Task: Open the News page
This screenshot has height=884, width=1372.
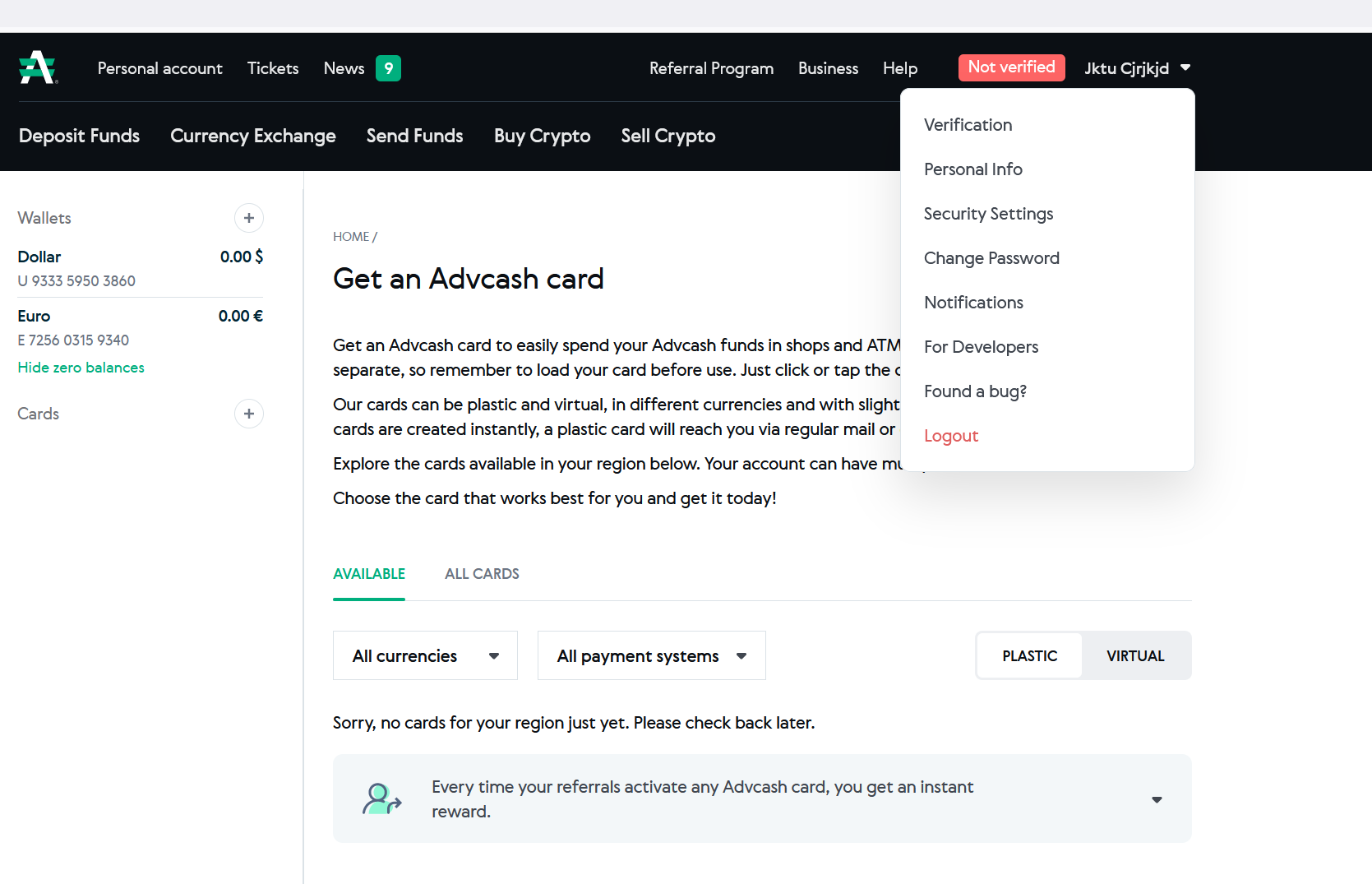Action: tap(344, 68)
